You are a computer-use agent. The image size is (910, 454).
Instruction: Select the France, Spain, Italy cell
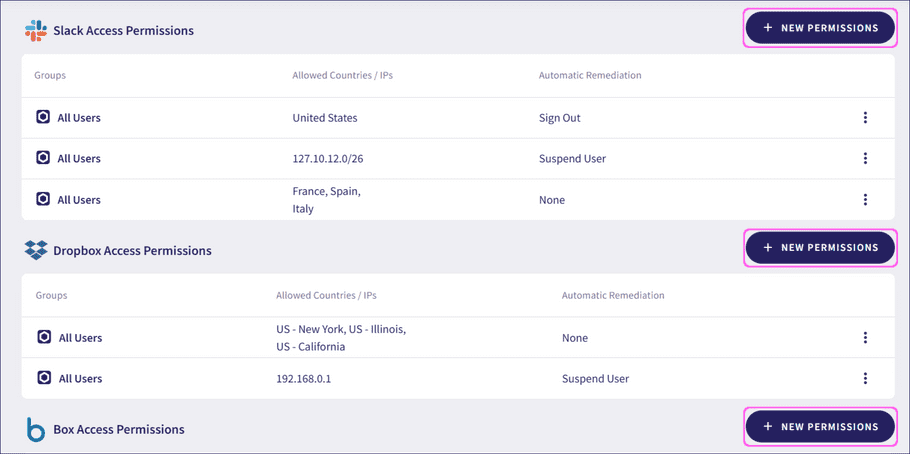[x=327, y=200]
